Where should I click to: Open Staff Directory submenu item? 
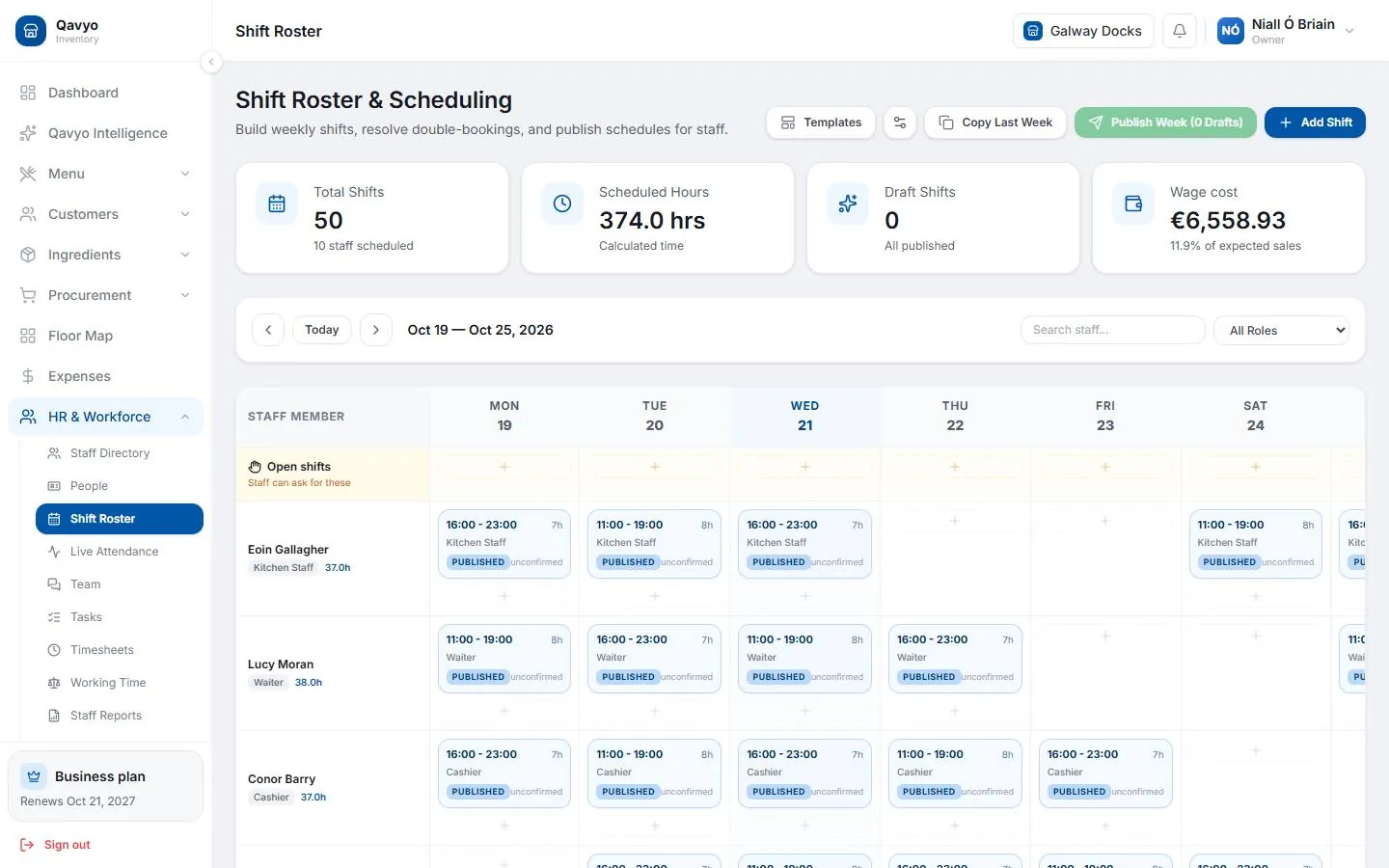pyautogui.click(x=120, y=453)
